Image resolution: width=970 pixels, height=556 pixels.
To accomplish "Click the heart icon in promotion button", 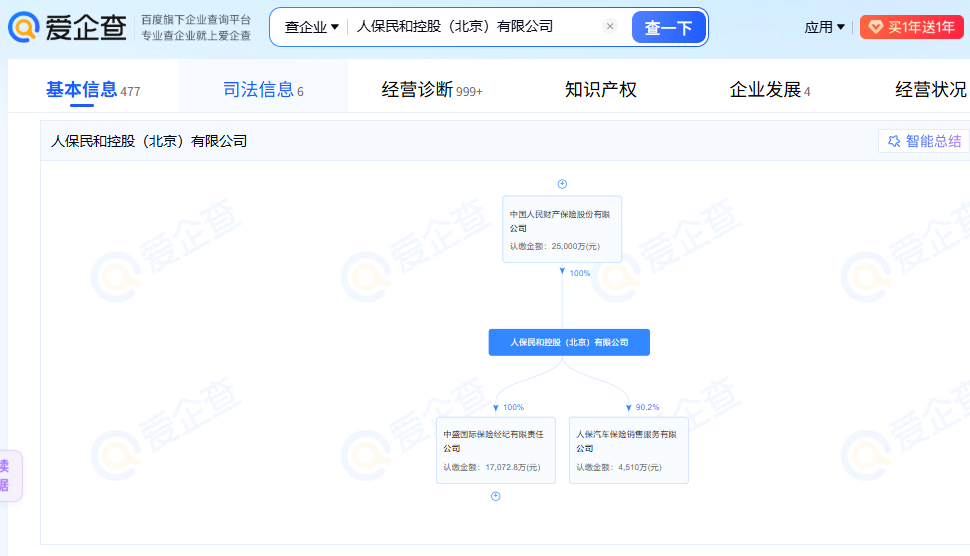I will tap(875, 27).
